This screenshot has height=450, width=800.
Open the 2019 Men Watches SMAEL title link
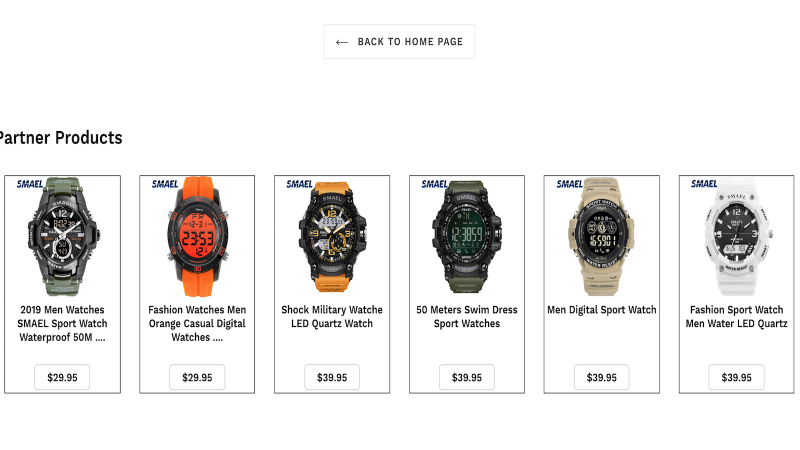tap(62, 323)
